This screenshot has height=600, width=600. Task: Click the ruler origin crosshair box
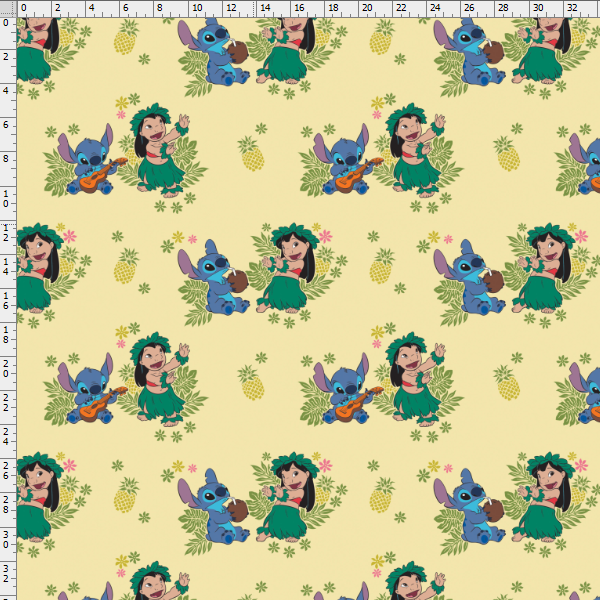pyautogui.click(x=7, y=7)
